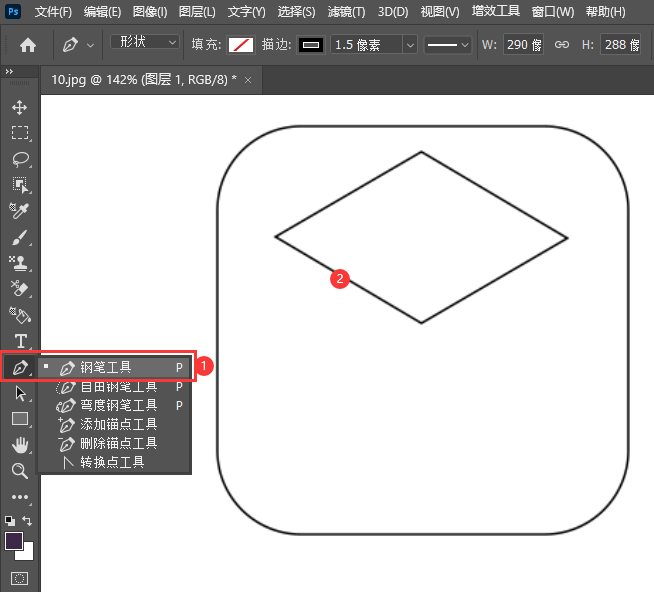
Task: Click the 填充 fill color swatch
Action: pyautogui.click(x=240, y=45)
